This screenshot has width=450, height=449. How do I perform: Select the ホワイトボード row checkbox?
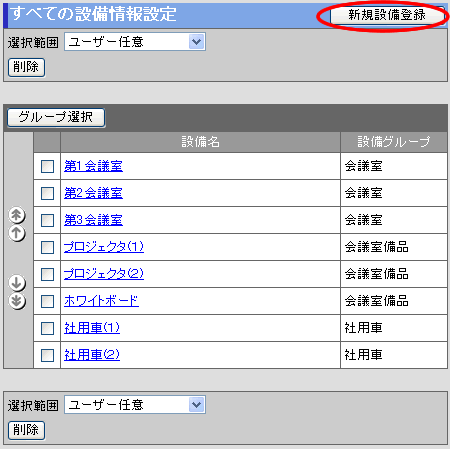[x=47, y=301]
